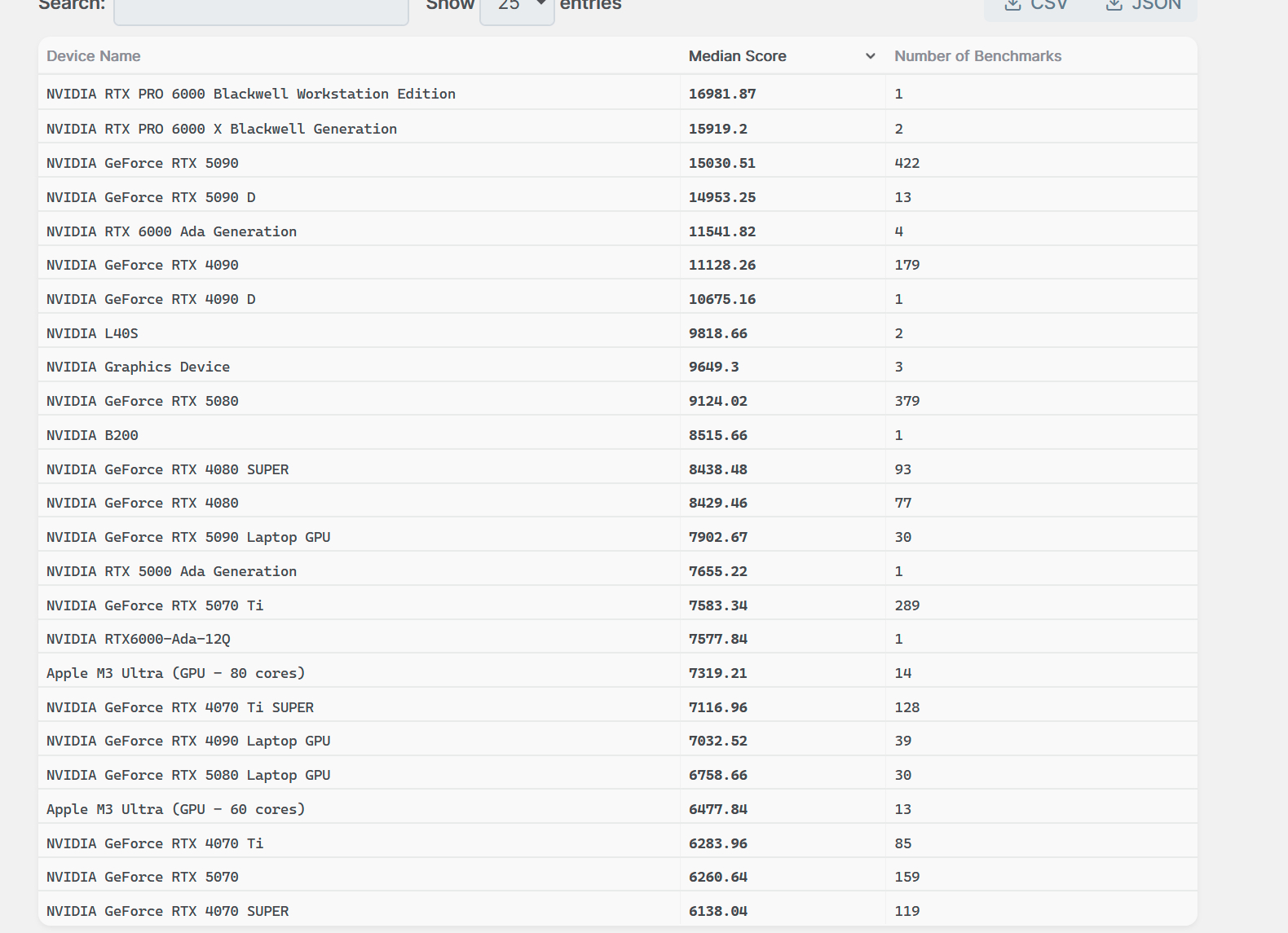This screenshot has height=933, width=1288.
Task: Click the median score 16981.87
Action: coord(722,94)
